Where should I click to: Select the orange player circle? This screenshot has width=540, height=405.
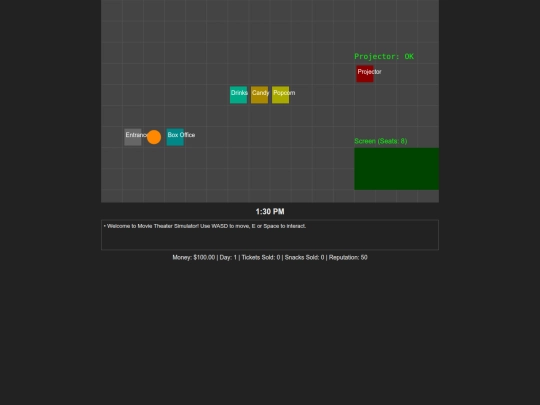pyautogui.click(x=154, y=137)
